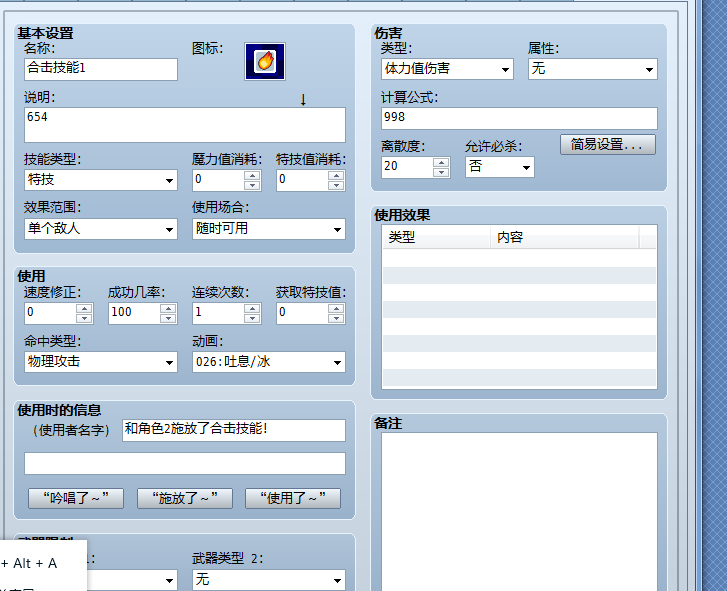
Task: Click the 简易设置... button
Action: click(x=607, y=145)
